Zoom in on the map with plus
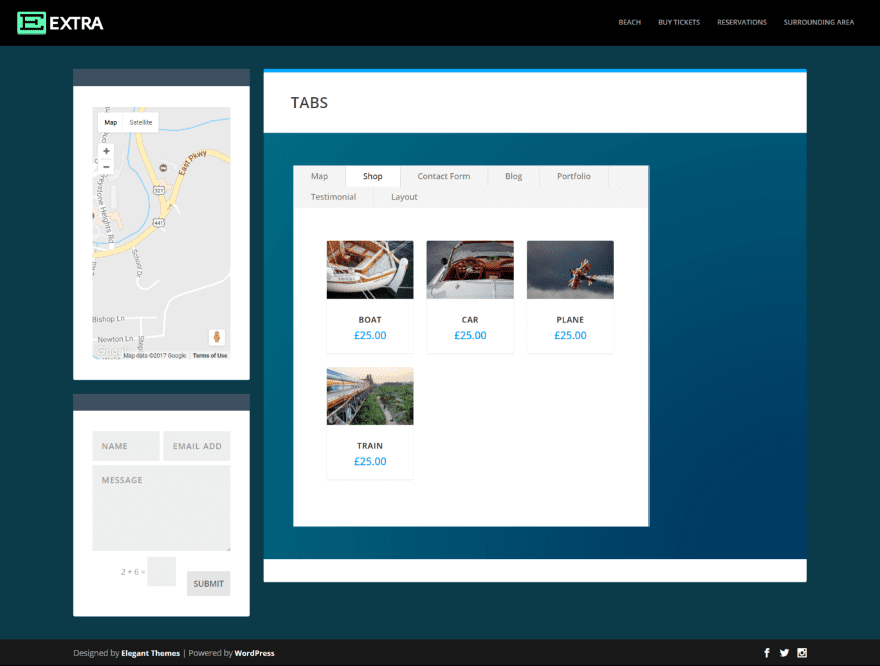This screenshot has width=880, height=666. [x=106, y=151]
